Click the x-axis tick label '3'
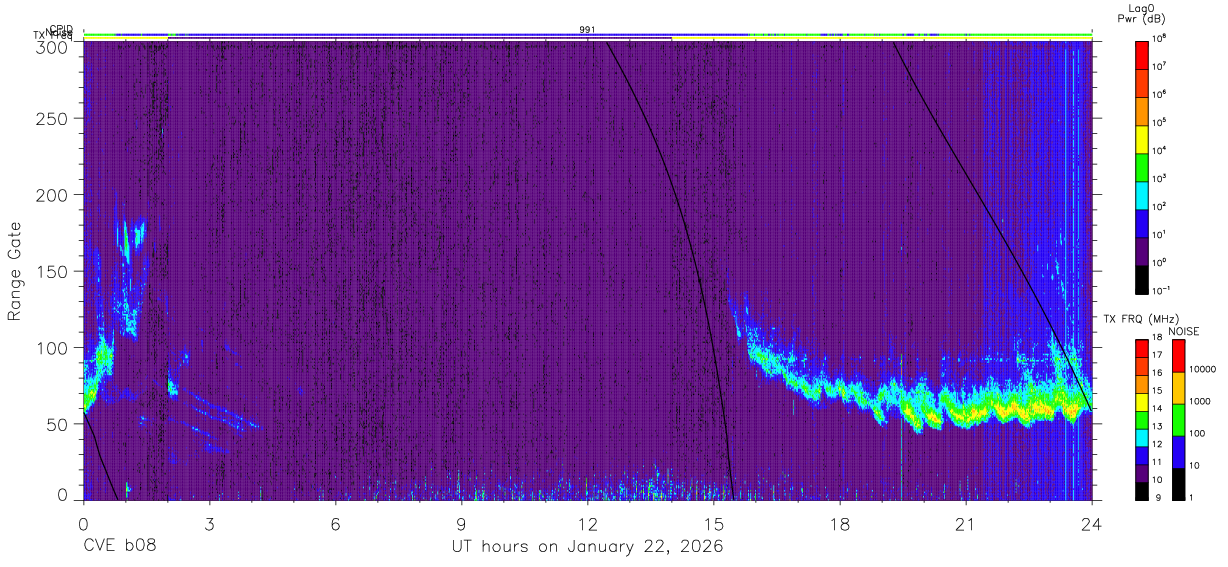The image size is (1228, 567). (209, 524)
